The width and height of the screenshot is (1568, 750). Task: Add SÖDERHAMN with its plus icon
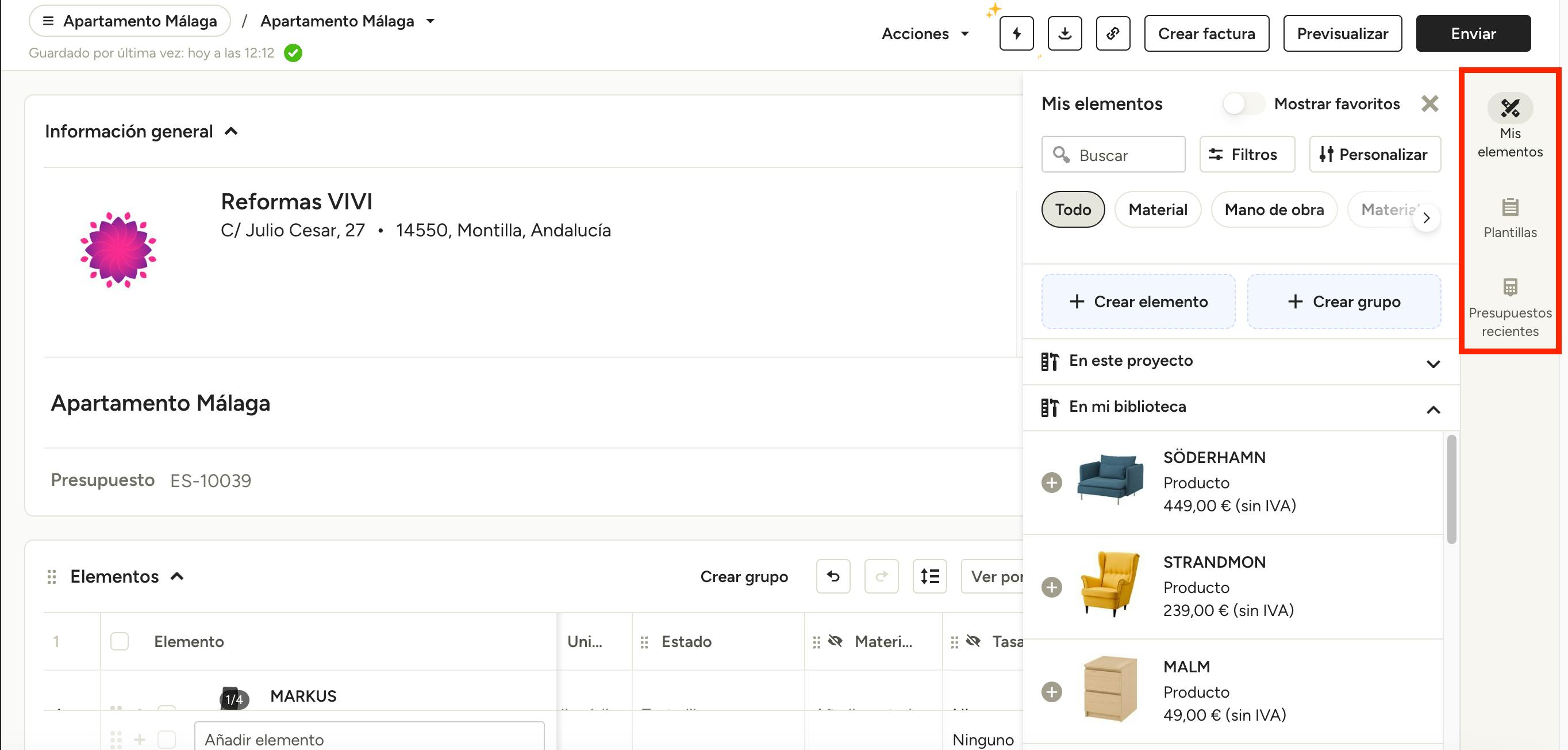1051,483
